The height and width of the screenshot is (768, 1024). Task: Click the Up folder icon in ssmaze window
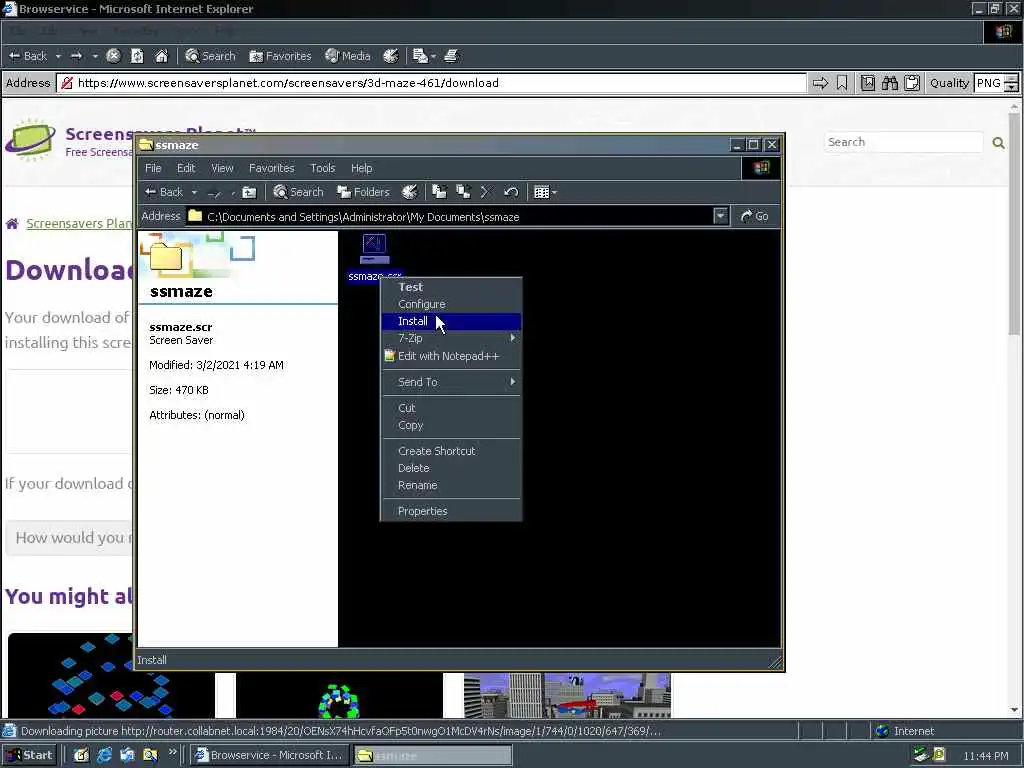[249, 192]
